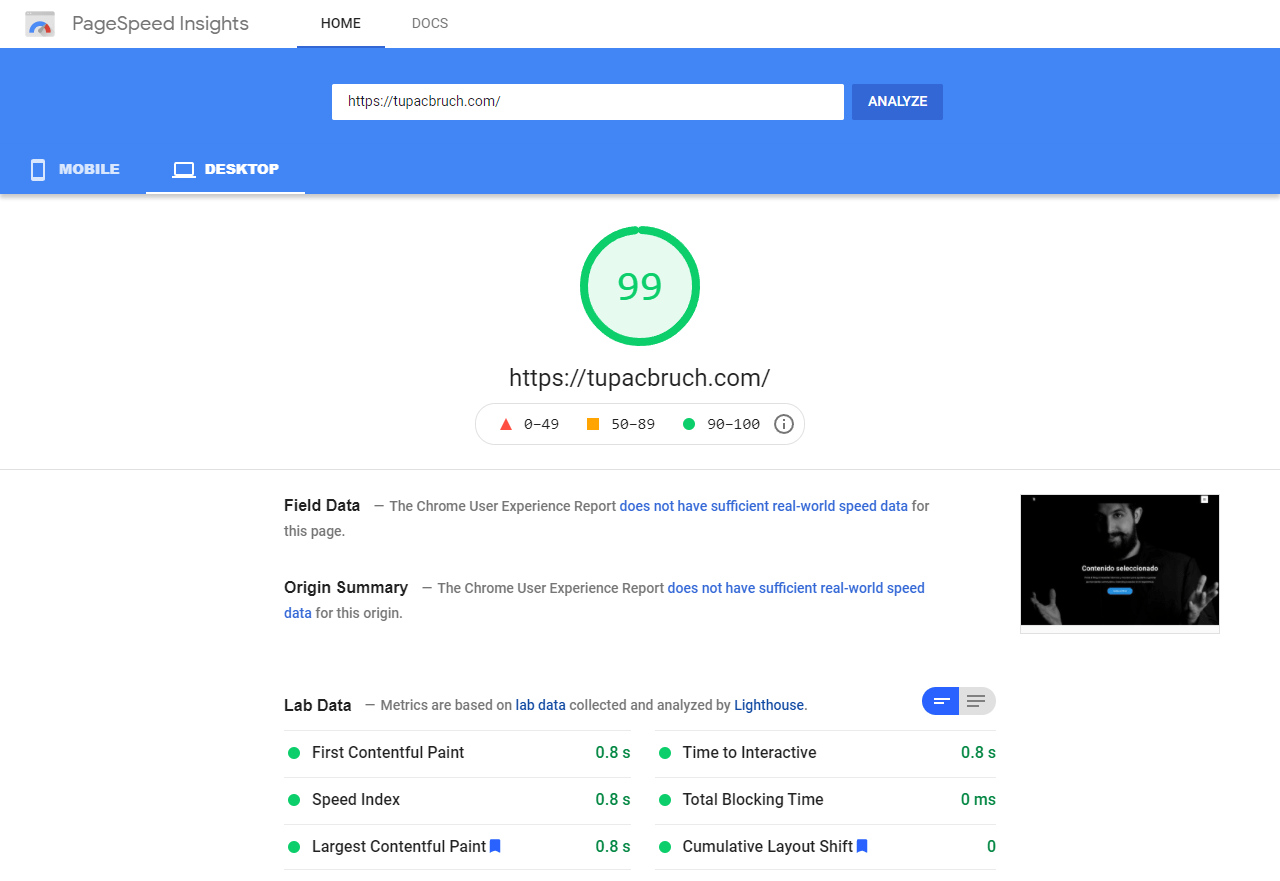Select the bookmark icon next to Largest Contentful Paint
Viewport: 1280px width, 881px height.
coord(494,846)
